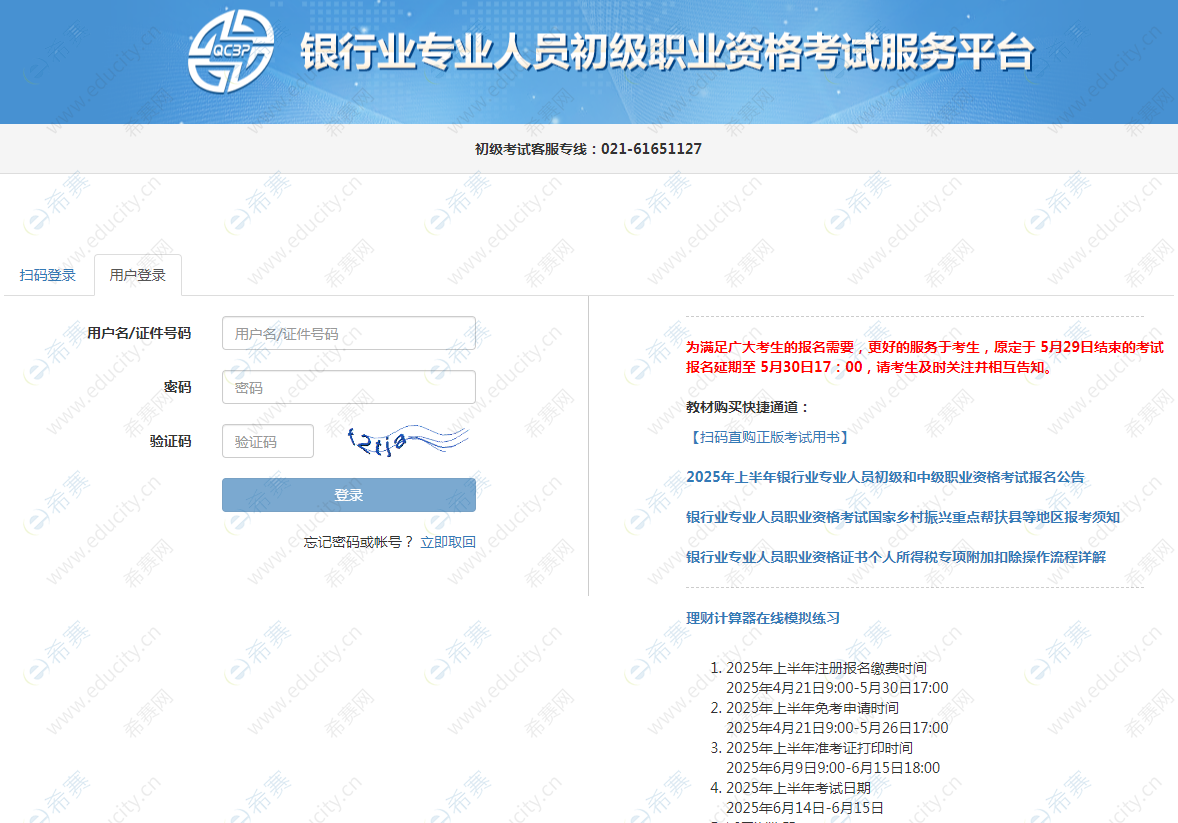Click the 教材购买快捷通道 heading

pyautogui.click(x=748, y=407)
